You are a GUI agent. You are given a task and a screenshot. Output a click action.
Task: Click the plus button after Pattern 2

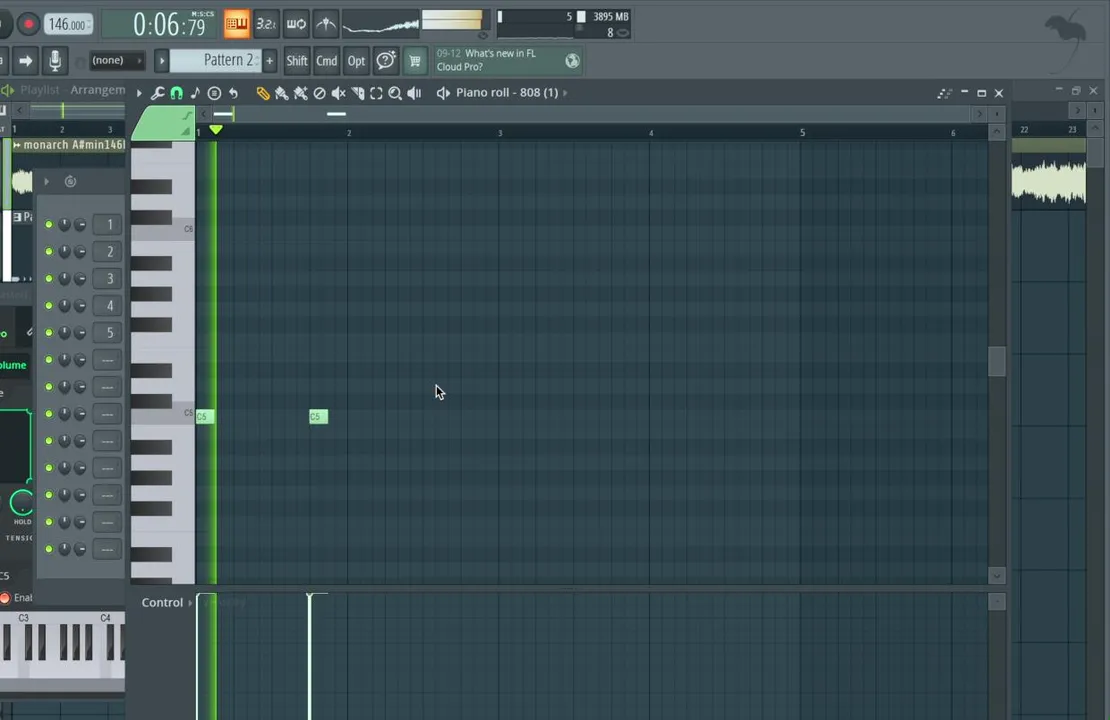[270, 61]
